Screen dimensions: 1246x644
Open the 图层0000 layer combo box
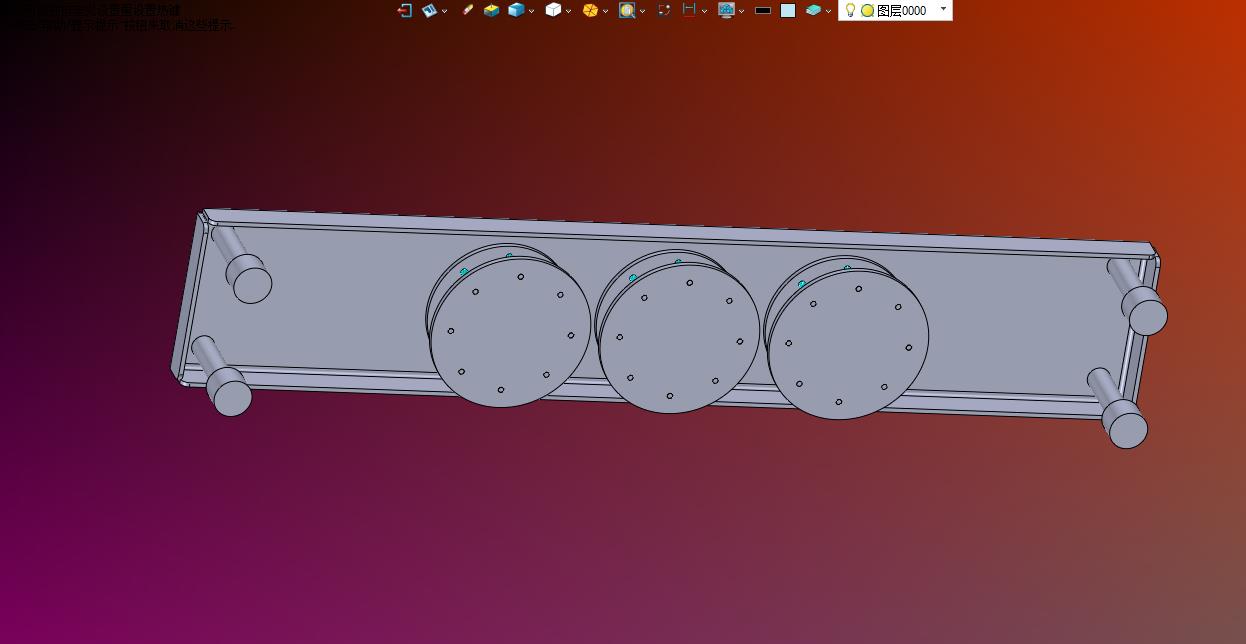895,10
